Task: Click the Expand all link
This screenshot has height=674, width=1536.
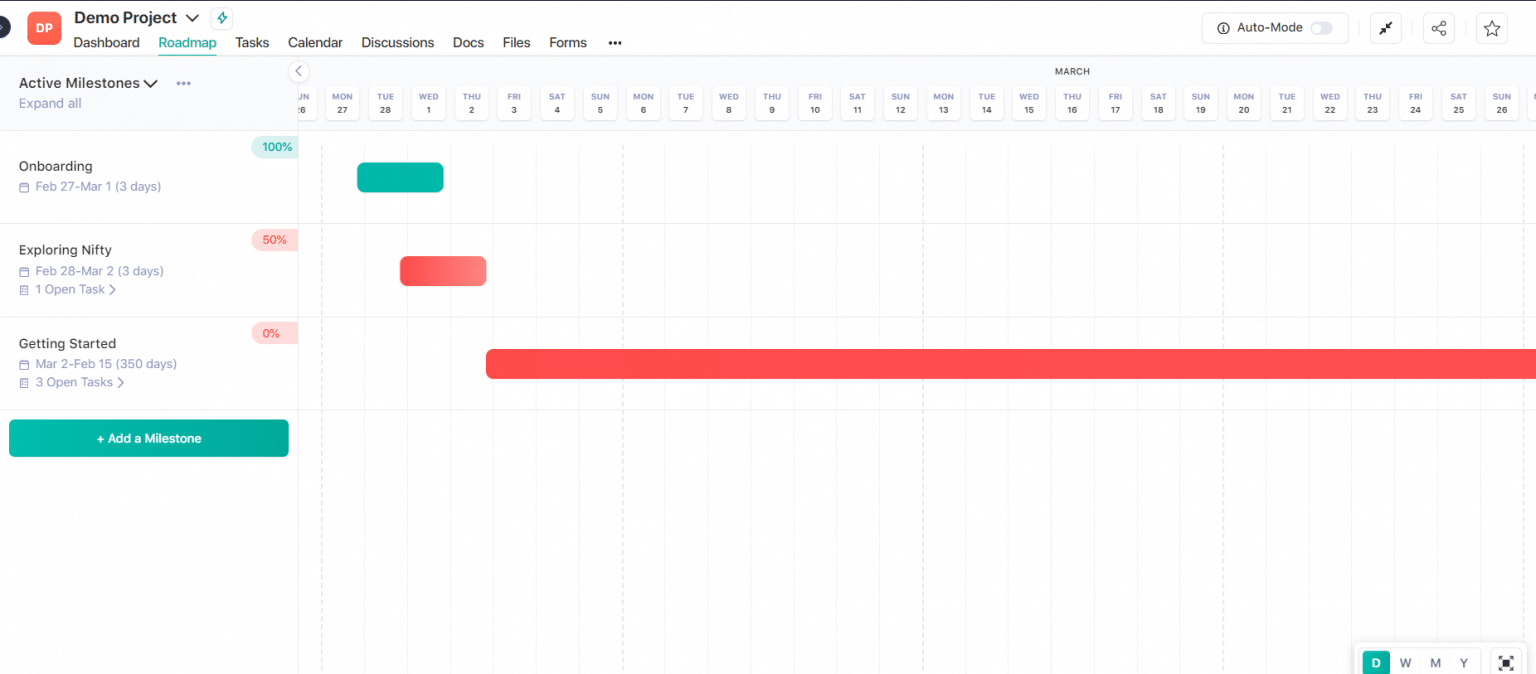Action: pyautogui.click(x=50, y=104)
